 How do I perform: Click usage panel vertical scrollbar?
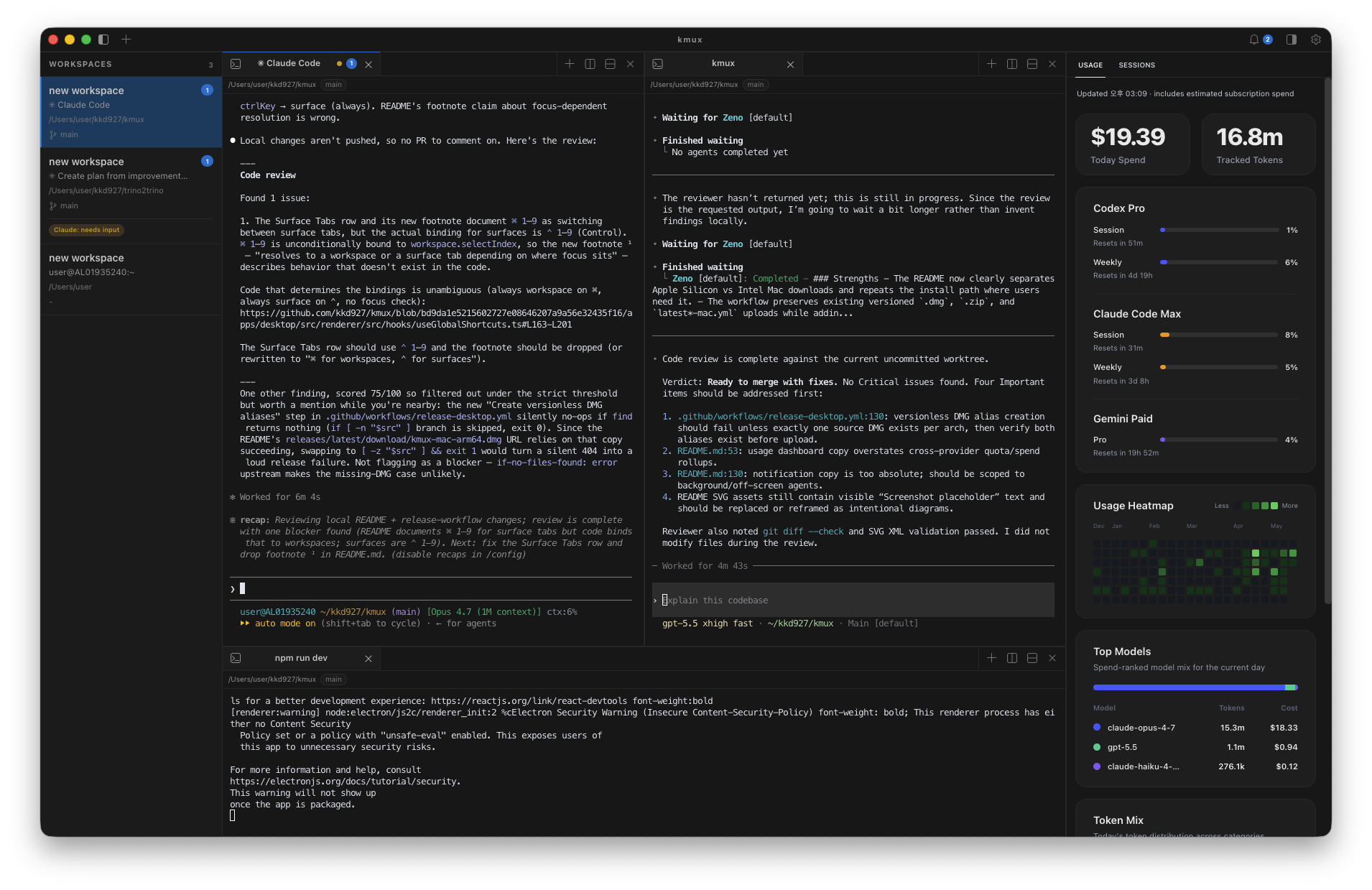tap(1327, 341)
